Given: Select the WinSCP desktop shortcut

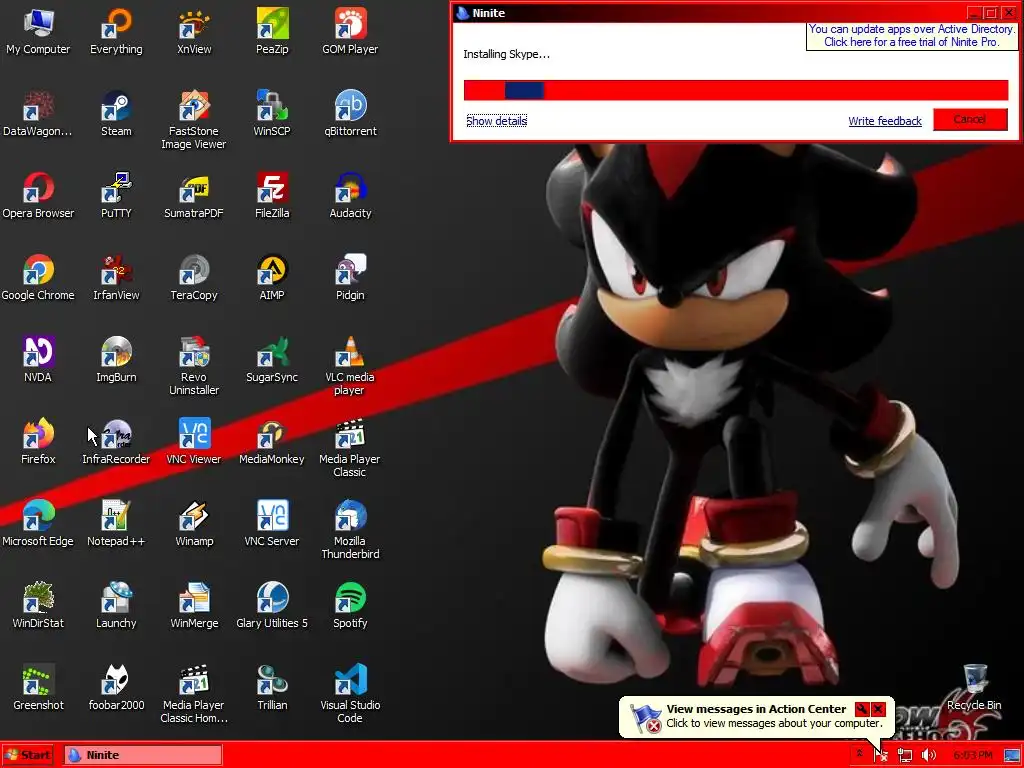Looking at the screenshot, I should click(x=272, y=114).
